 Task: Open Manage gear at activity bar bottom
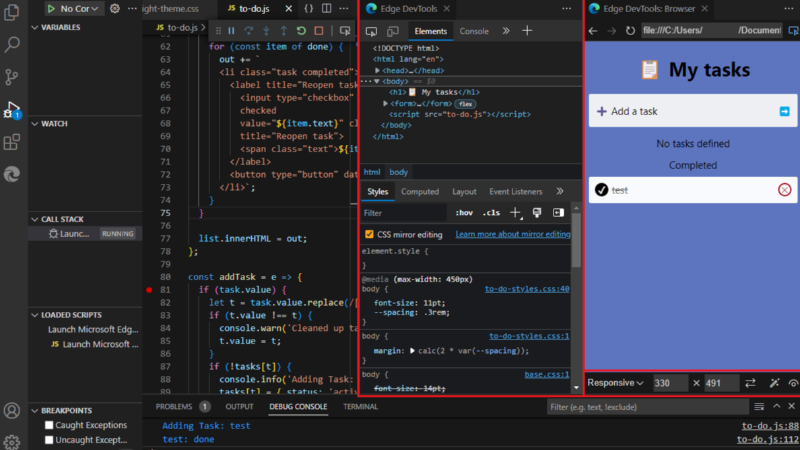11,442
